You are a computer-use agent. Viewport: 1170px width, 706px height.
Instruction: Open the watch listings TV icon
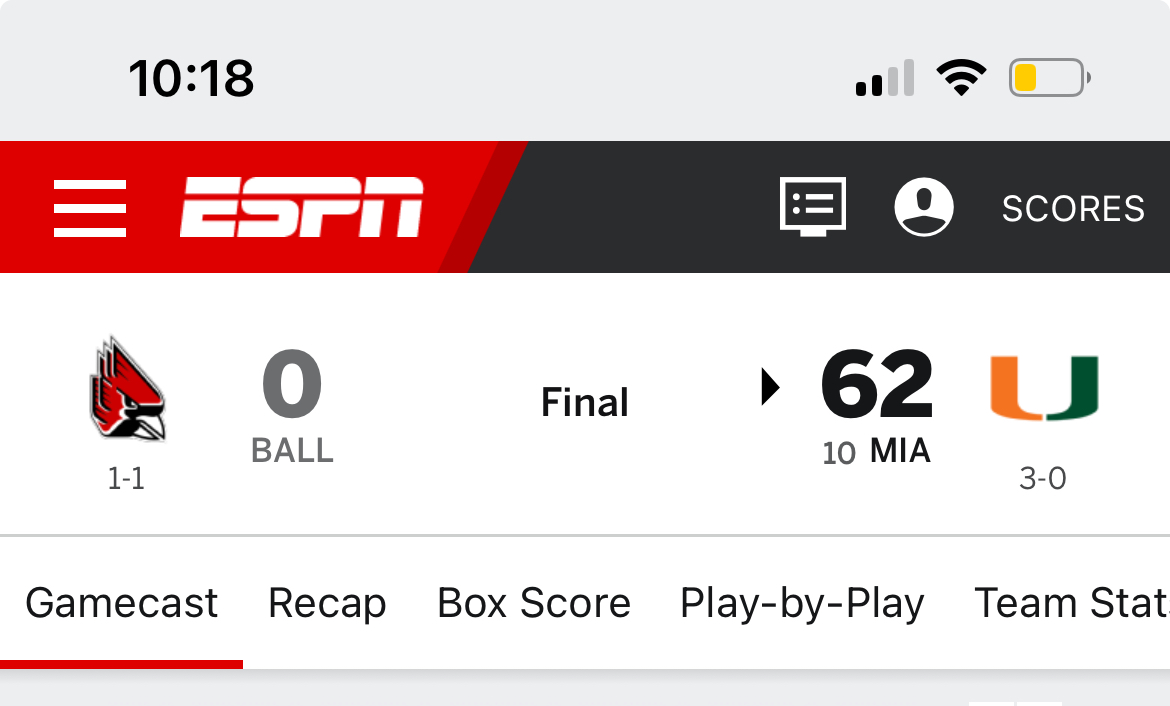[x=813, y=207]
